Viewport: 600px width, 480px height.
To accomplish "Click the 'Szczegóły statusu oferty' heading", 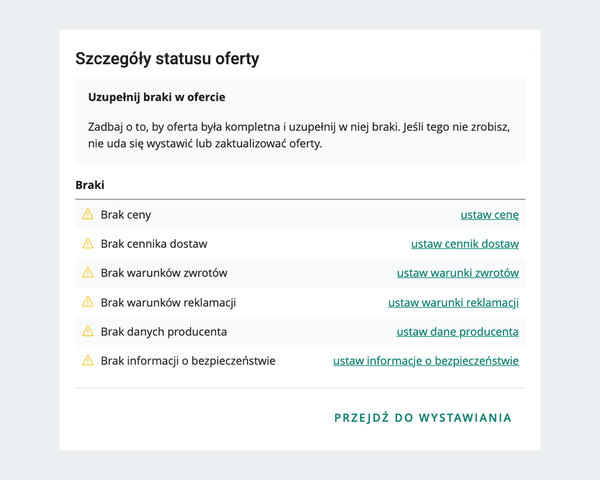I will click(x=167, y=59).
